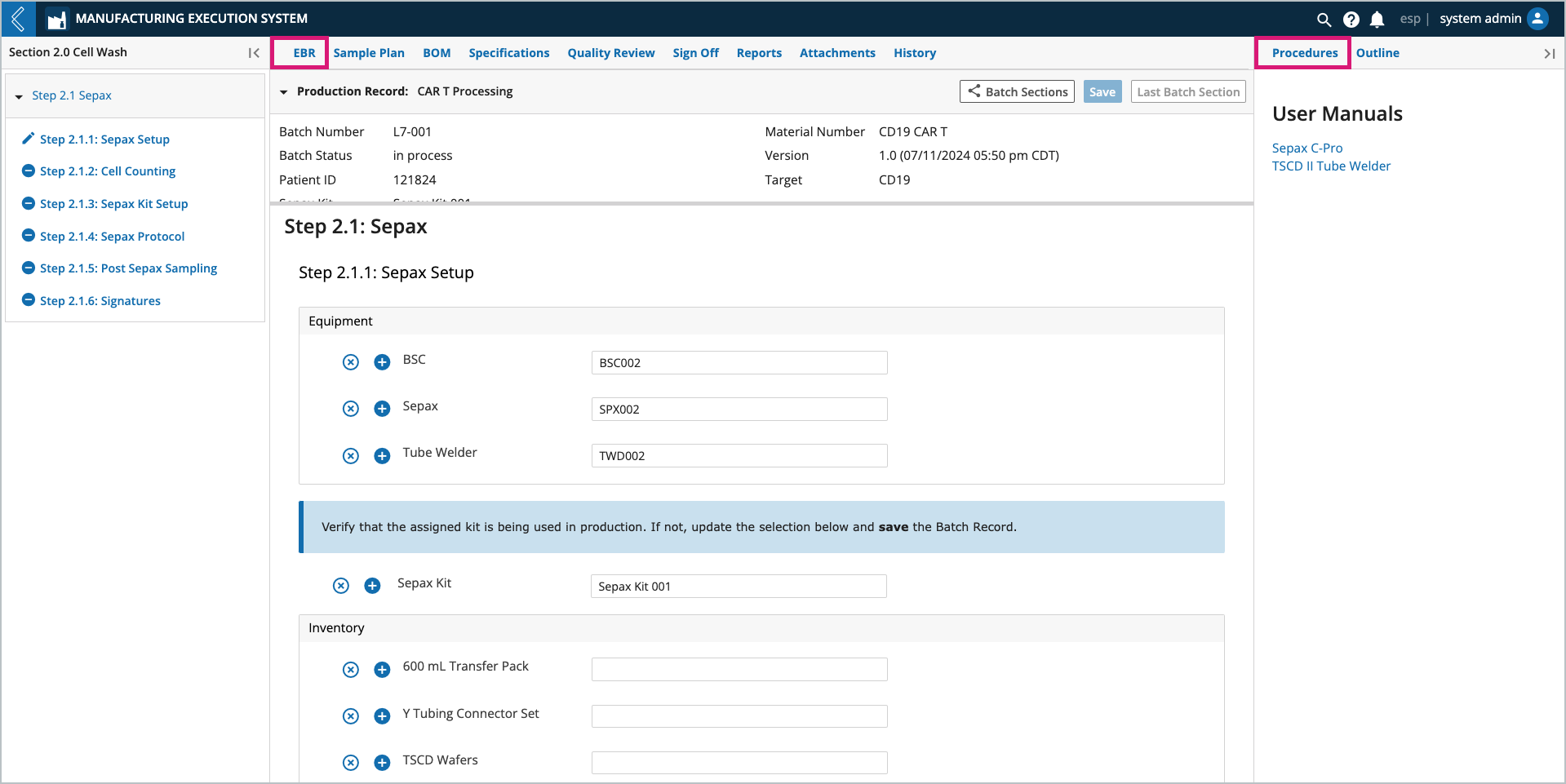Click the Sepax field containing SPX002
Viewport: 1566px width, 784px height.
[x=739, y=409]
